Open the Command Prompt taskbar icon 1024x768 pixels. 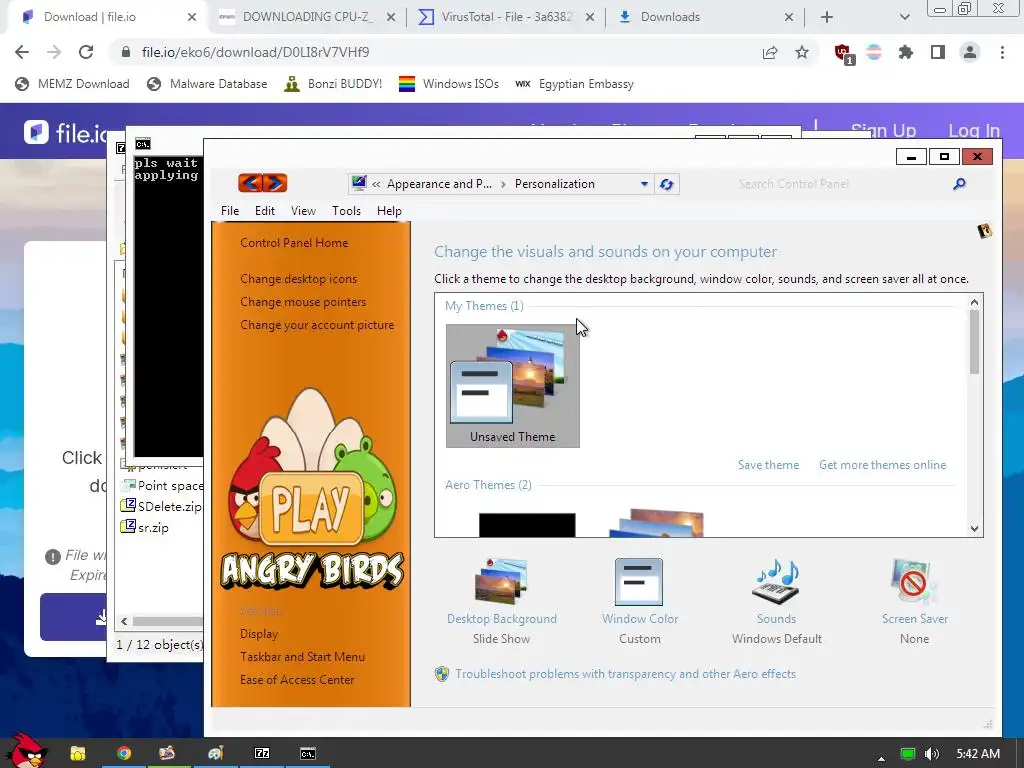pyautogui.click(x=308, y=754)
